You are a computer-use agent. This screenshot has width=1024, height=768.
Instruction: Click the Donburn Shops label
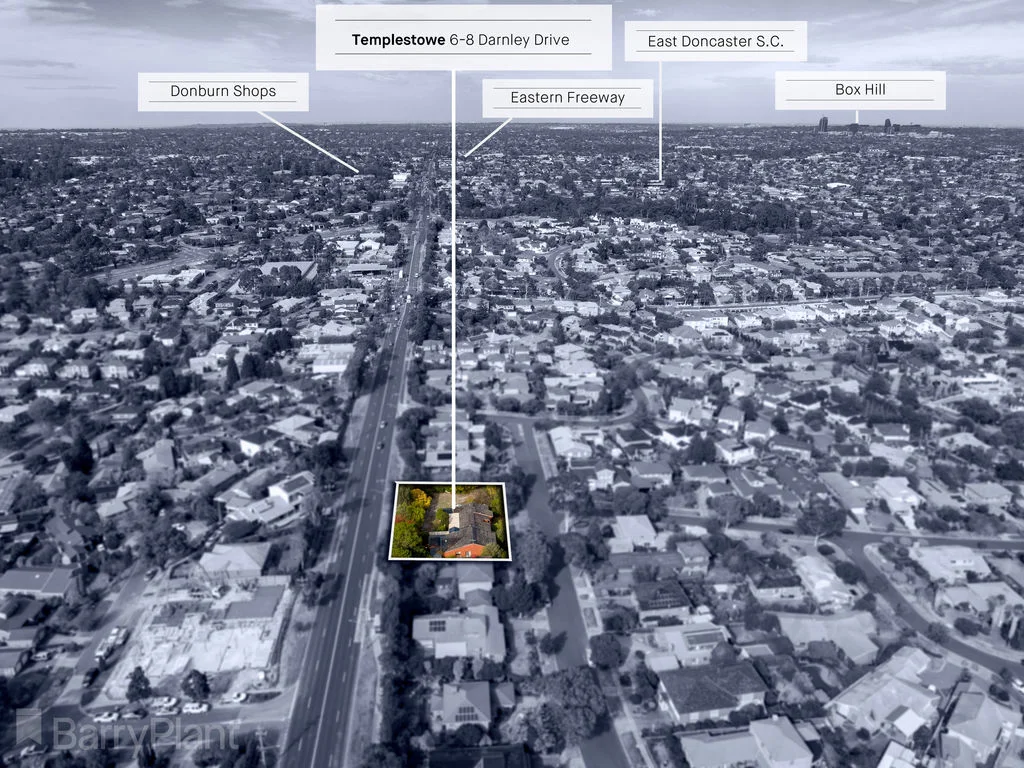pyautogui.click(x=222, y=91)
